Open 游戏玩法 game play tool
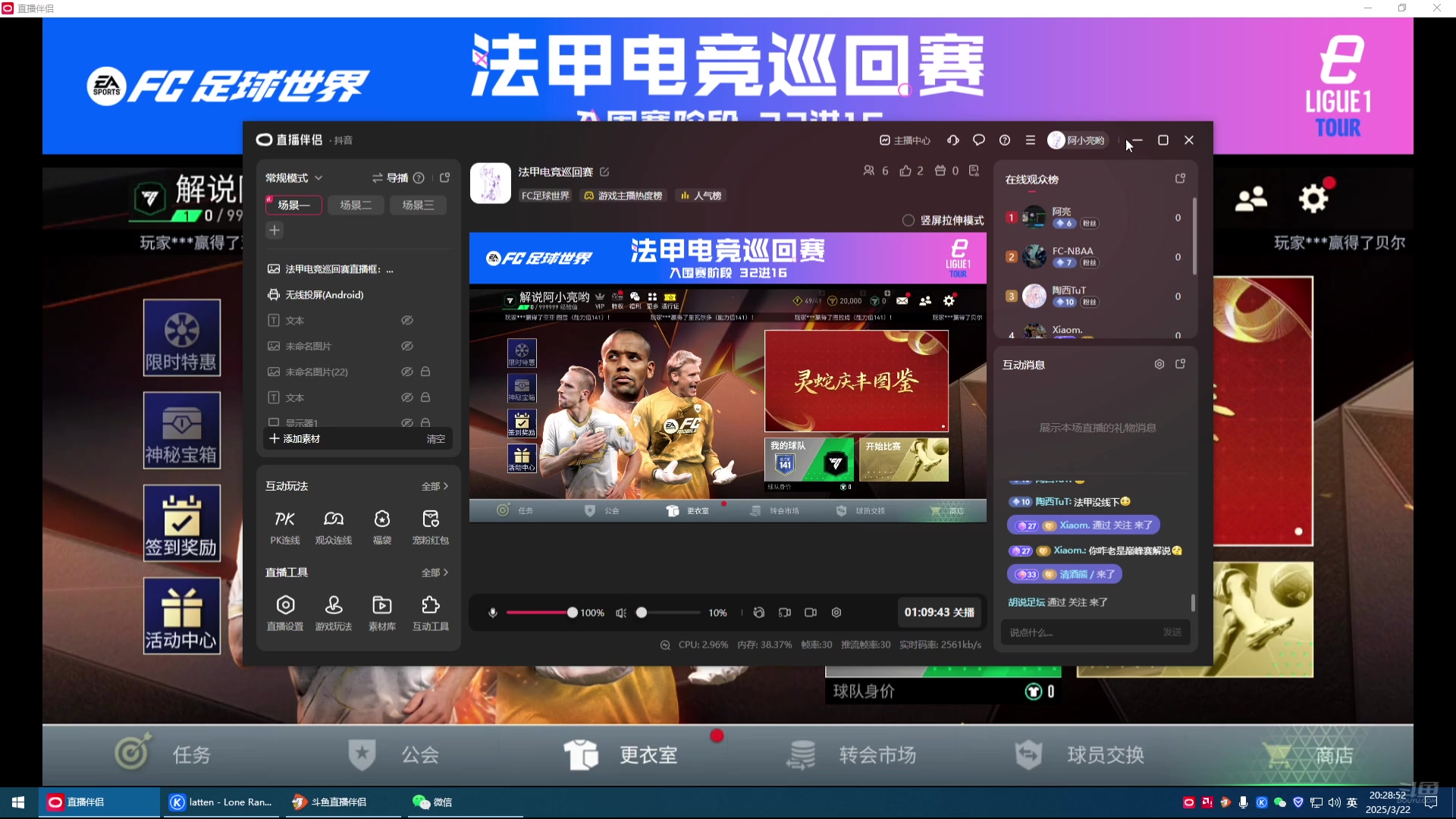 [x=334, y=613]
